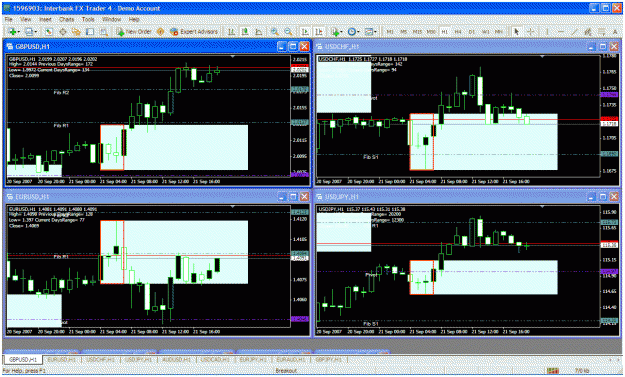Viewport: 625px width, 377px height.
Task: Expand the Periods dropdown arrow
Action: pyautogui.click(x=358, y=32)
